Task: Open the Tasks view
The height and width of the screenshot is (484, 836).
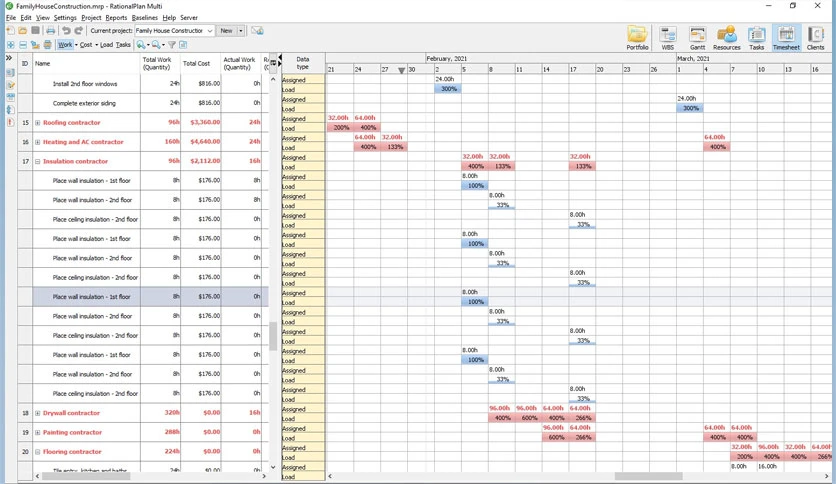Action: tap(757, 38)
